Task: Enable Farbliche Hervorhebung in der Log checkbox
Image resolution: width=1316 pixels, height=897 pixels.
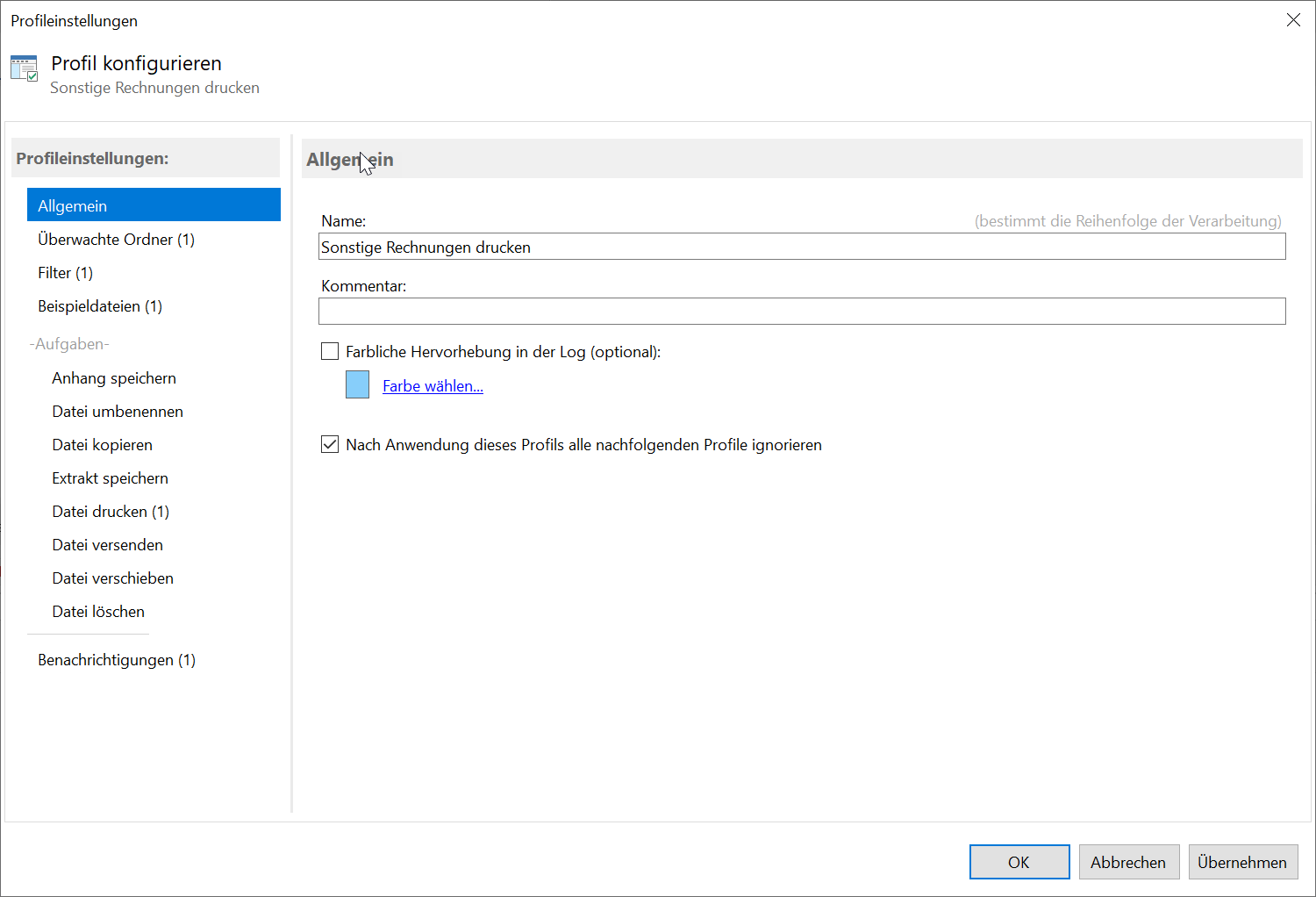Action: (x=330, y=352)
